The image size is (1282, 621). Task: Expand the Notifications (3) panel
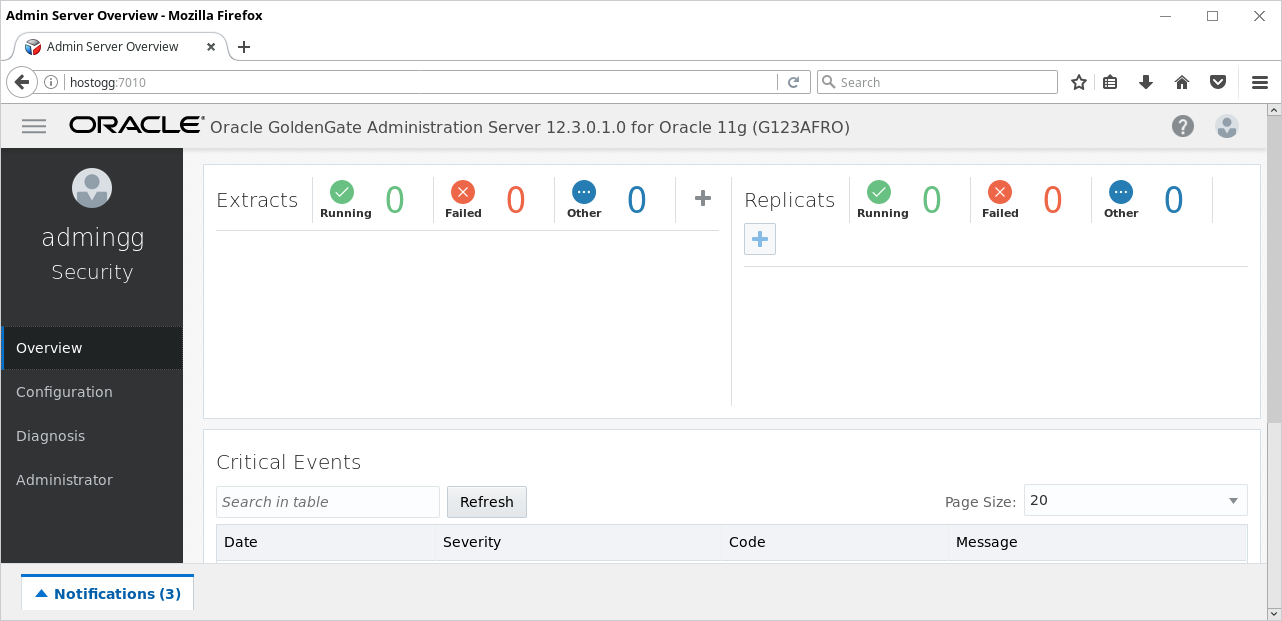(x=108, y=593)
